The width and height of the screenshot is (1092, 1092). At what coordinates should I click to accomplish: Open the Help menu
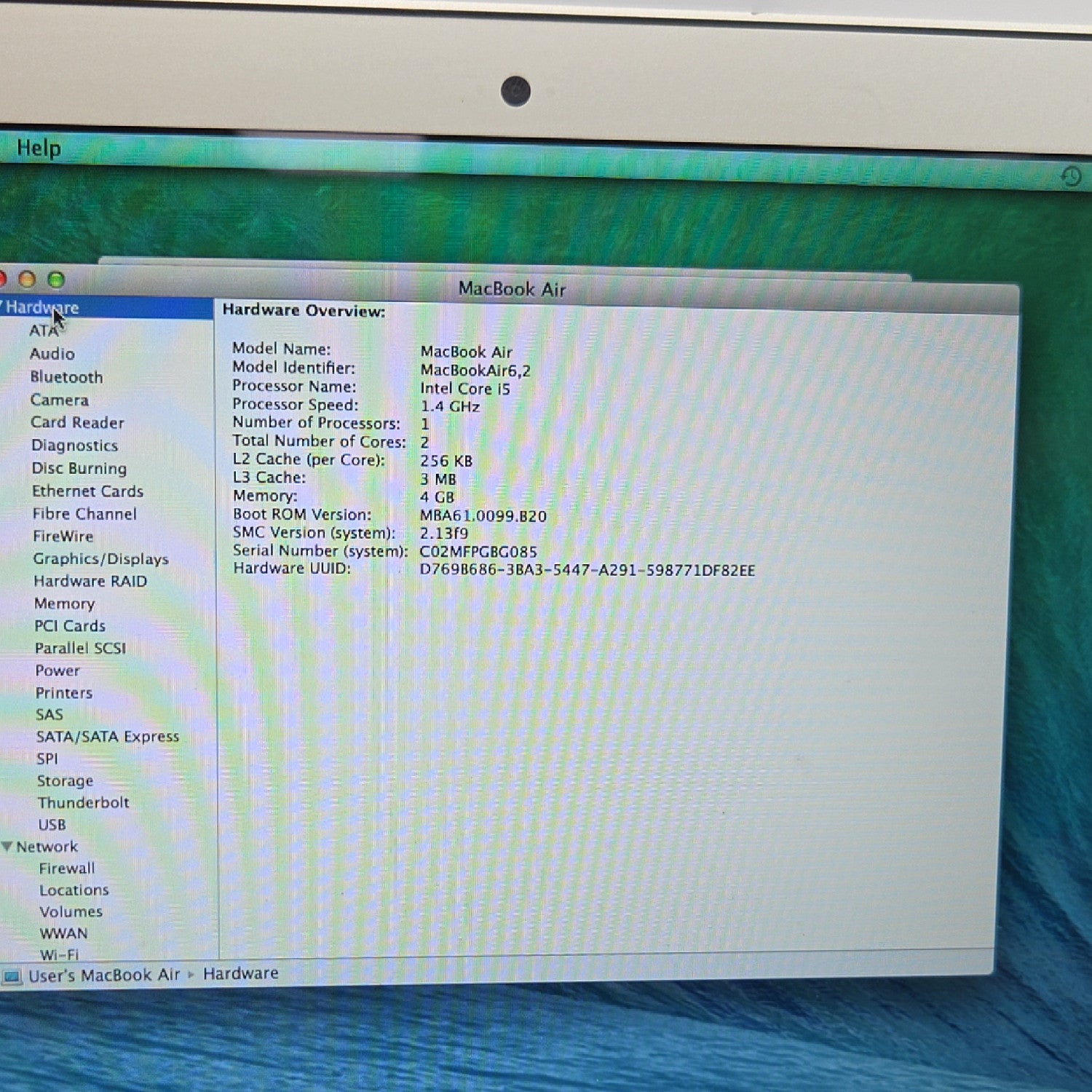pos(39,148)
